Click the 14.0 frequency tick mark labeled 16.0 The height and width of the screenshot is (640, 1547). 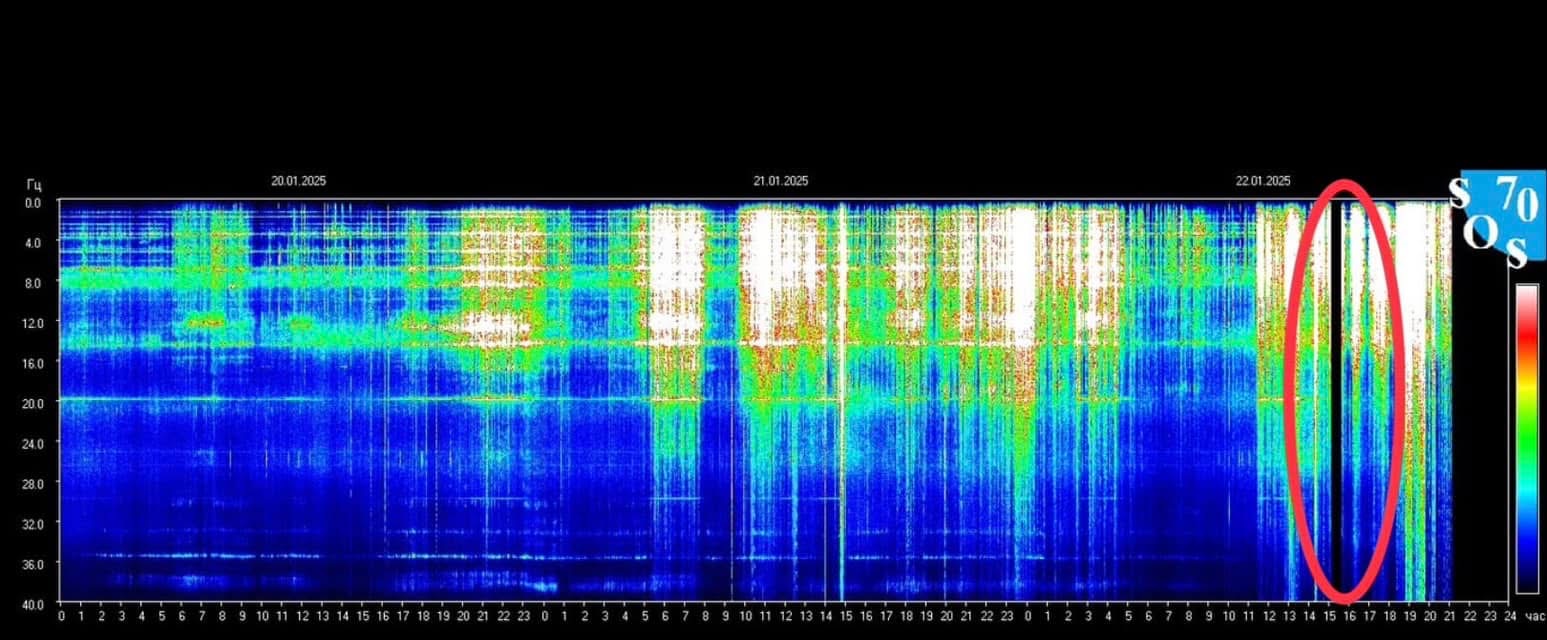click(32, 363)
